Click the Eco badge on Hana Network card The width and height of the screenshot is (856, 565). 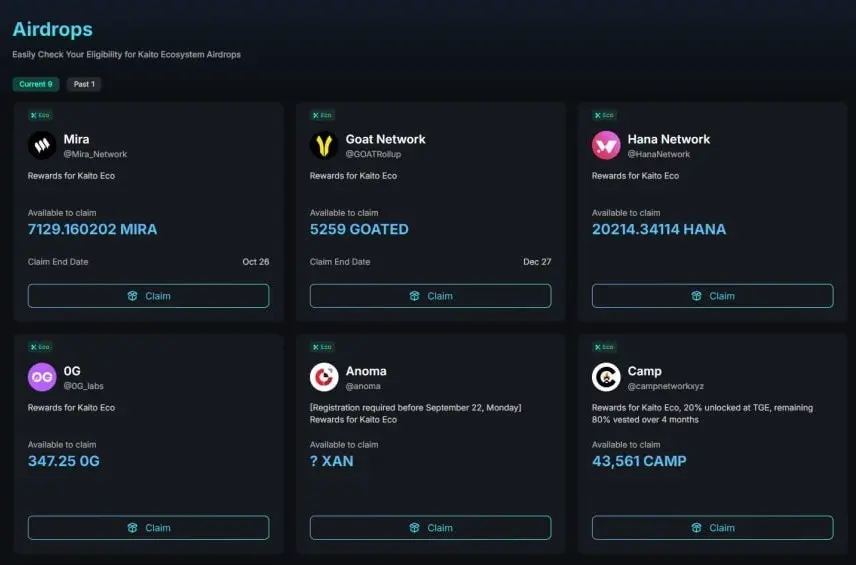click(604, 115)
